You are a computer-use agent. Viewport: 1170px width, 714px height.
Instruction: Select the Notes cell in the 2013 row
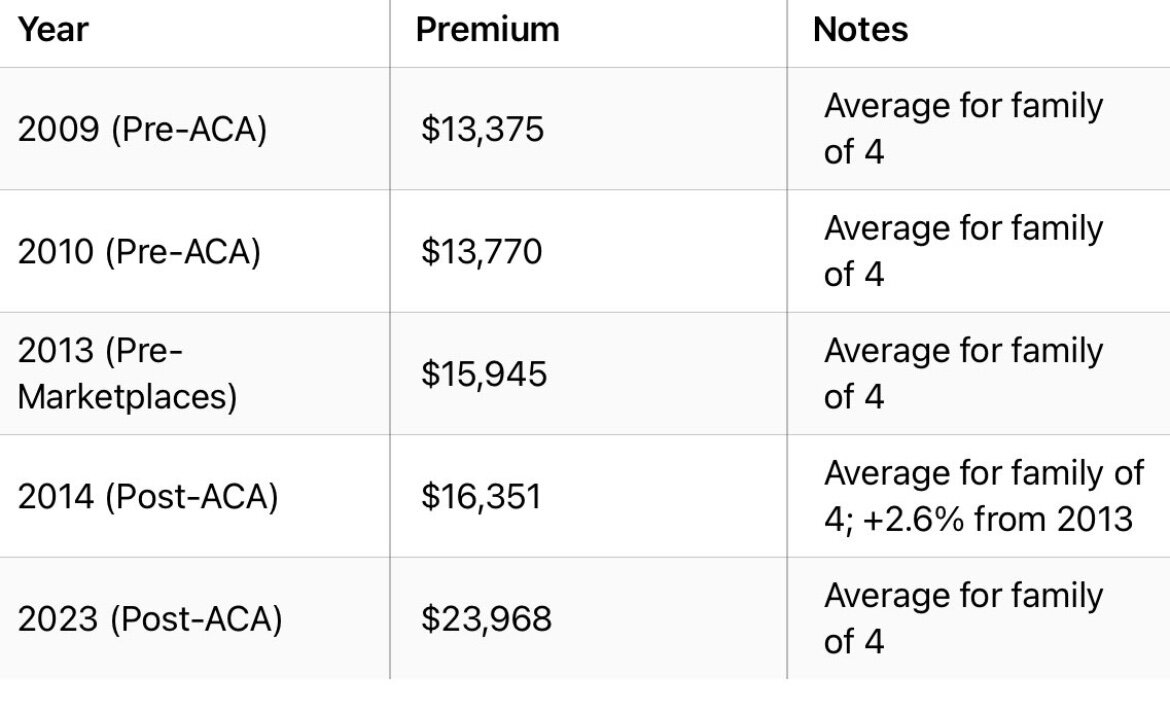pyautogui.click(x=963, y=374)
